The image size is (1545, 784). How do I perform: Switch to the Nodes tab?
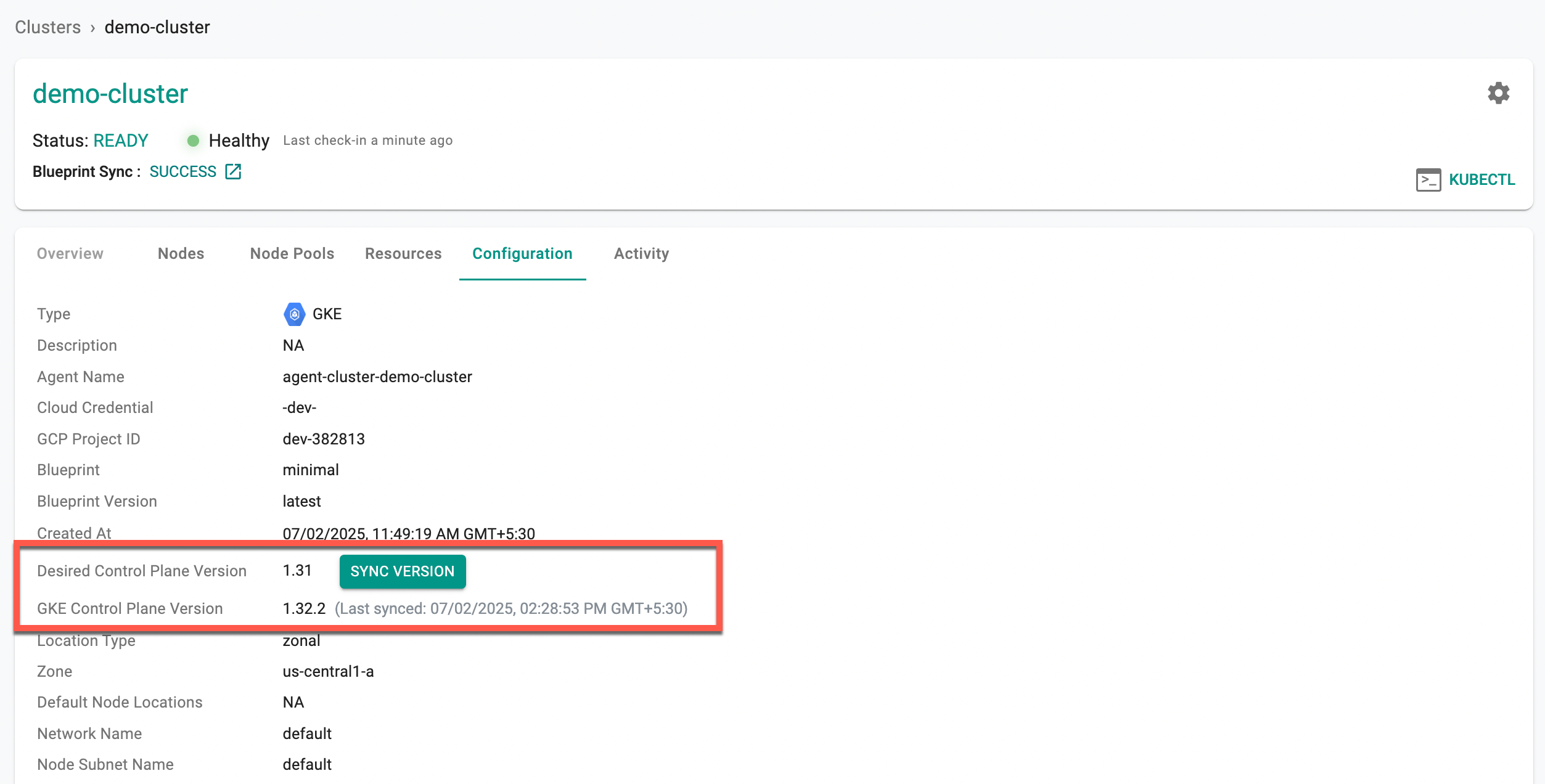coord(181,253)
